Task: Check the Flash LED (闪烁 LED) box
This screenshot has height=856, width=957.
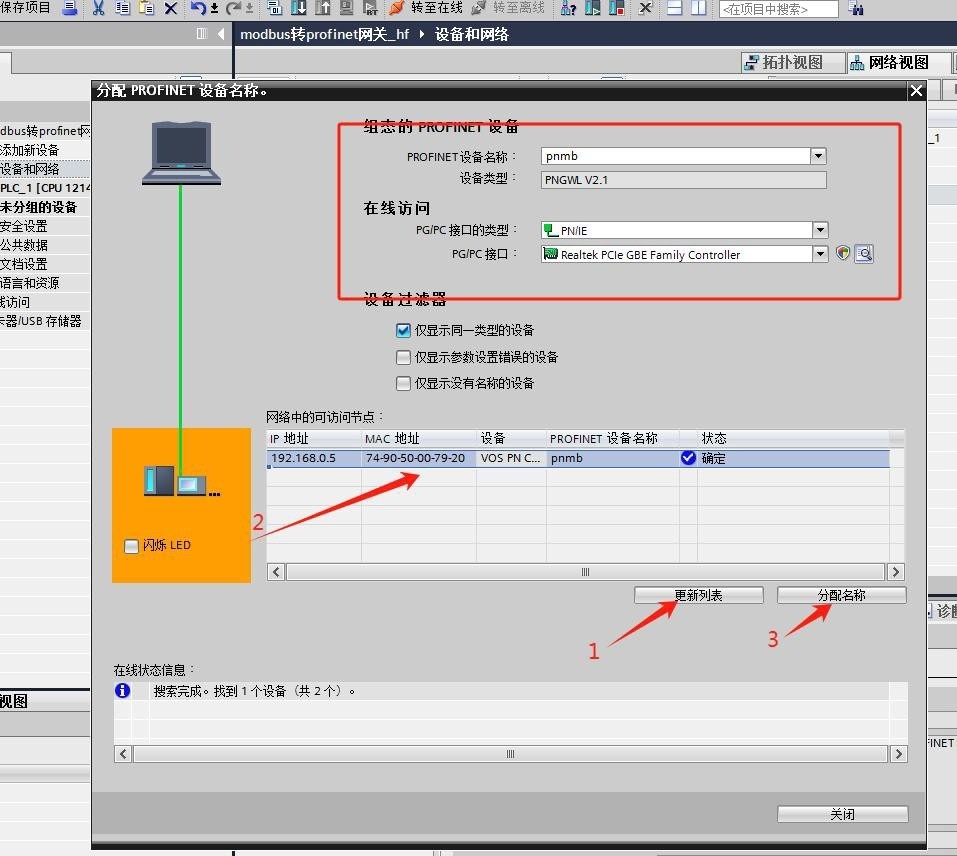Action: 131,546
